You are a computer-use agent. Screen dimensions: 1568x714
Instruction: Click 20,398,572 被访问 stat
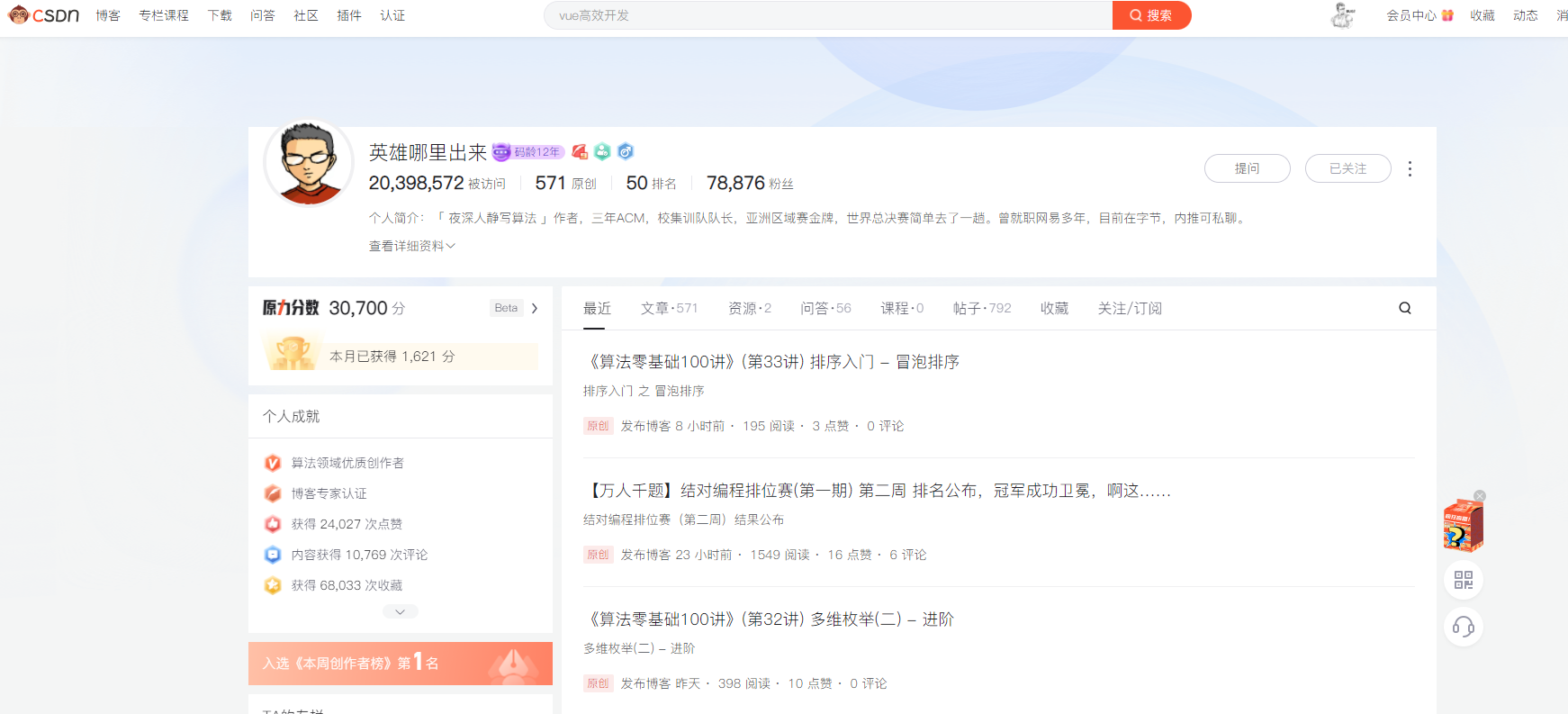pos(437,183)
